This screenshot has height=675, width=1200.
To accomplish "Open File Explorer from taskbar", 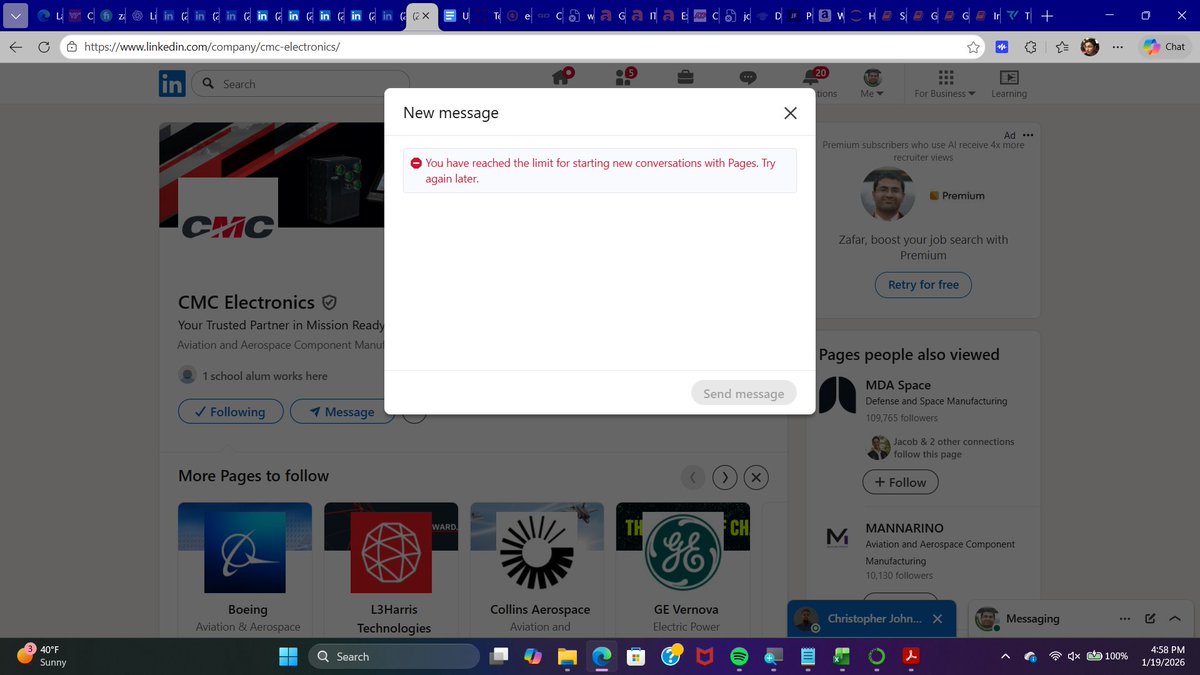I will point(567,657).
